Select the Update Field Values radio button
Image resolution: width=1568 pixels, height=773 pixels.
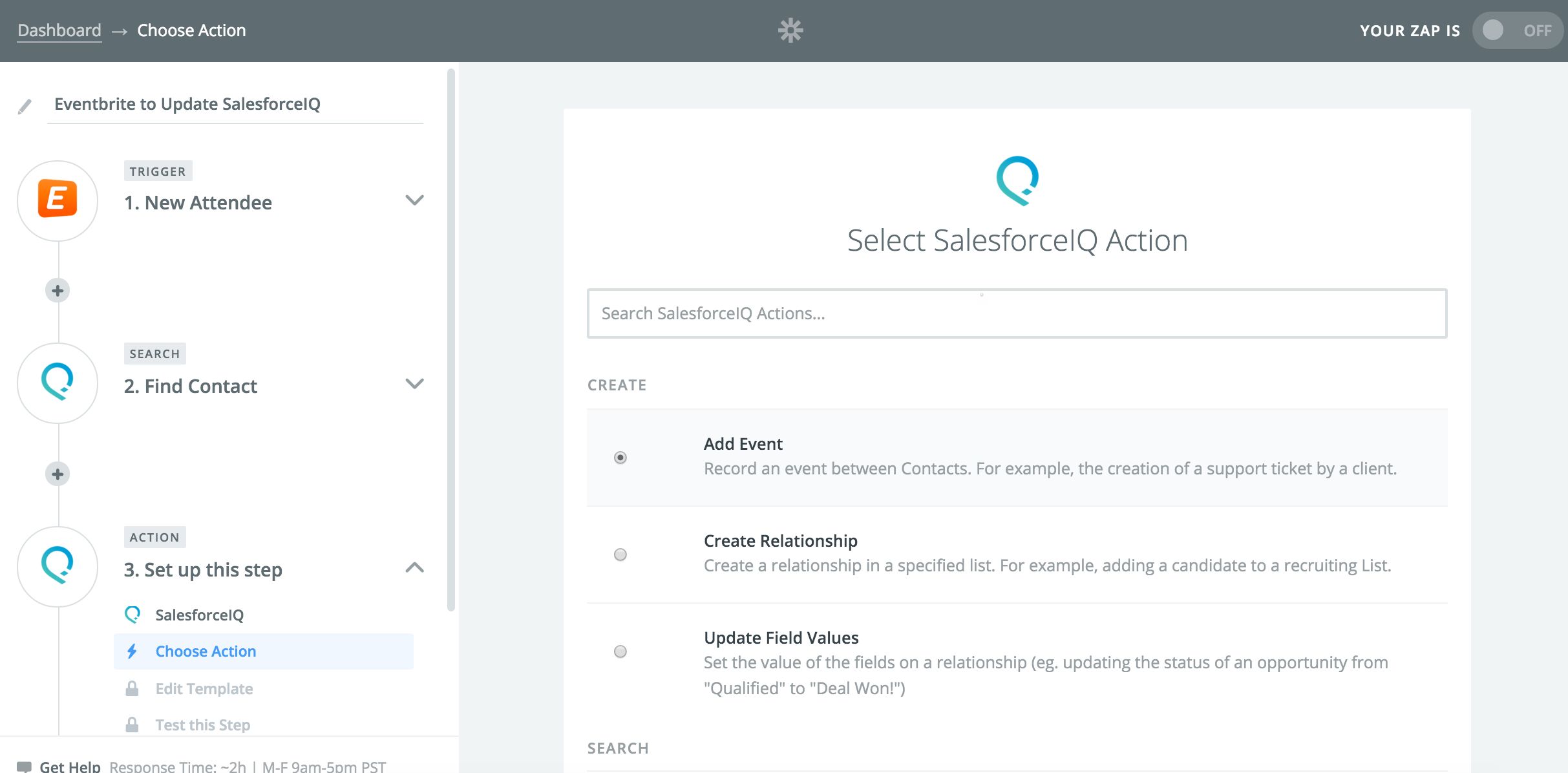pyautogui.click(x=620, y=651)
